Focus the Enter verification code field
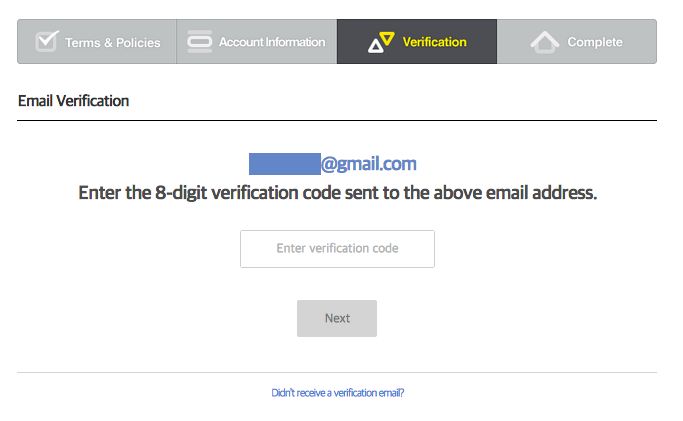 click(x=337, y=249)
